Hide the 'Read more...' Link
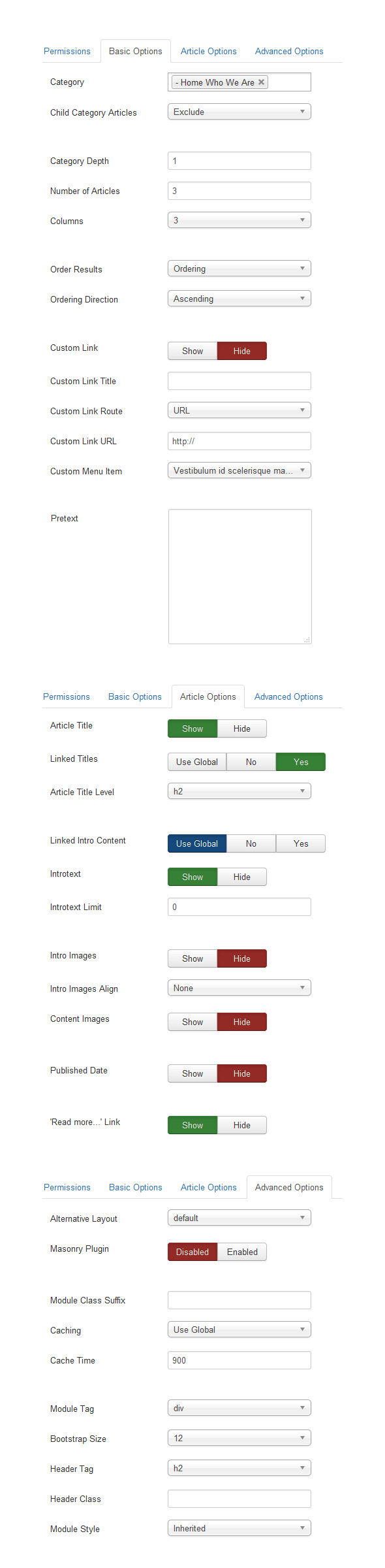Image resolution: width=385 pixels, height=1568 pixels. (242, 1125)
